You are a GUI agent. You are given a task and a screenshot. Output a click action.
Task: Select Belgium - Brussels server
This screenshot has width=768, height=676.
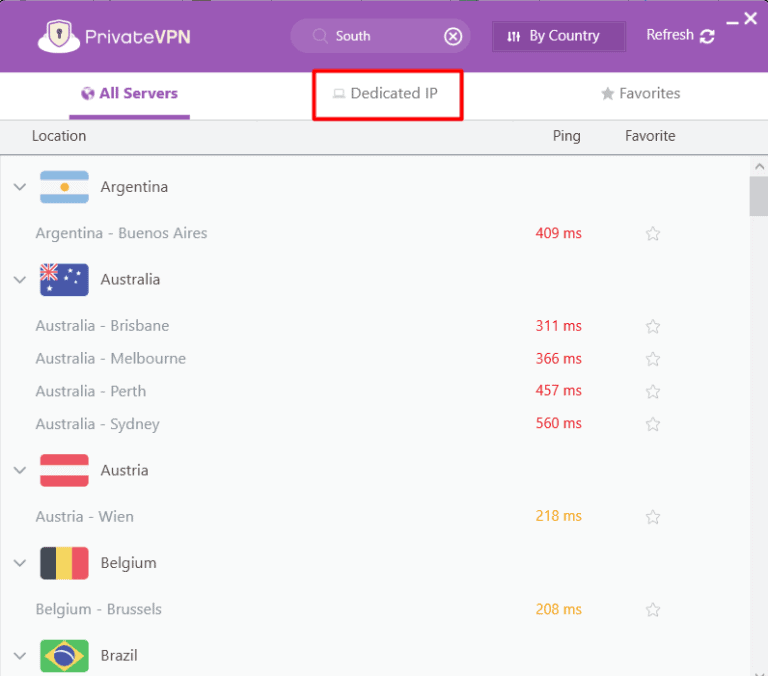98,609
